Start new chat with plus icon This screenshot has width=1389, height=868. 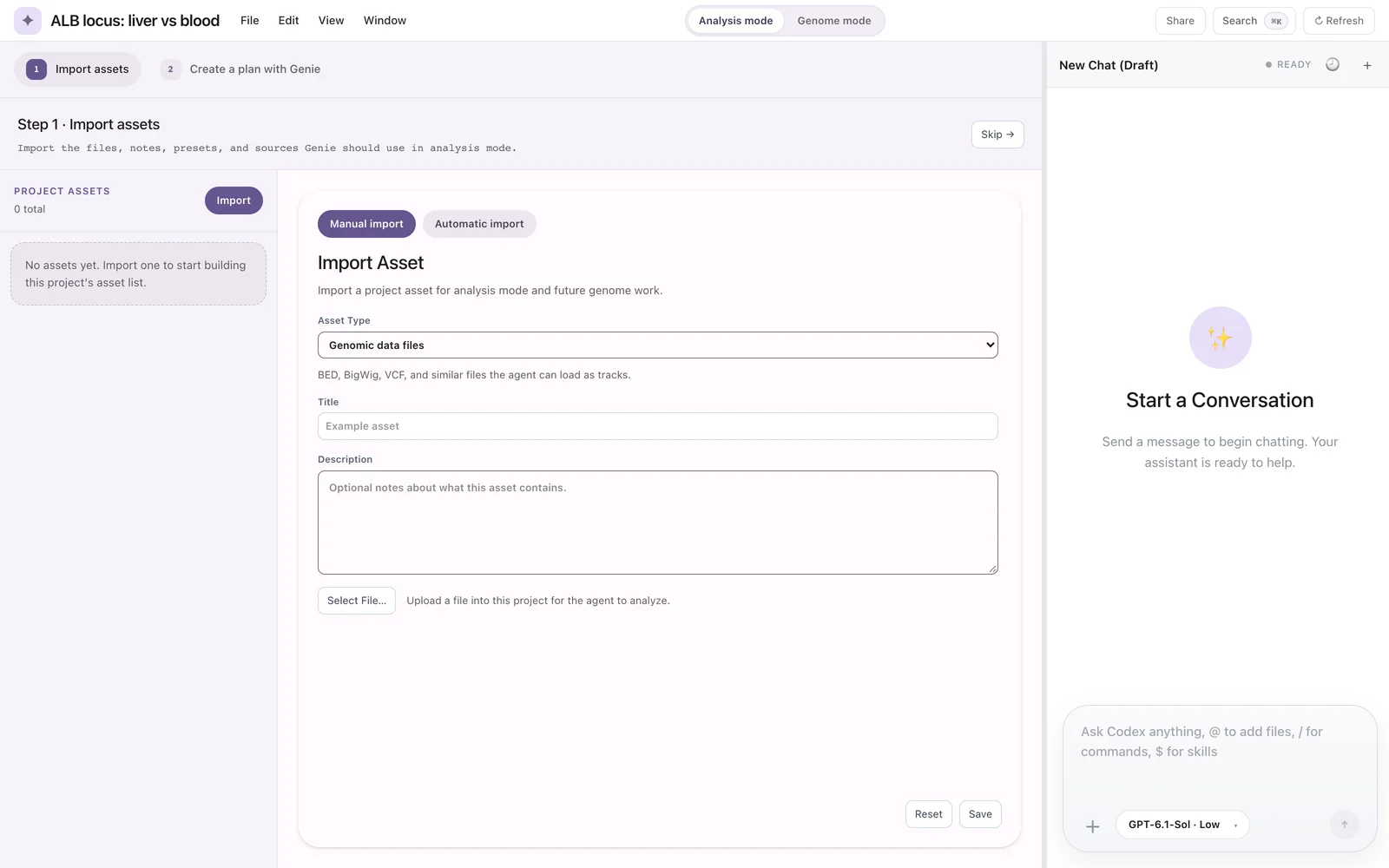click(1367, 65)
